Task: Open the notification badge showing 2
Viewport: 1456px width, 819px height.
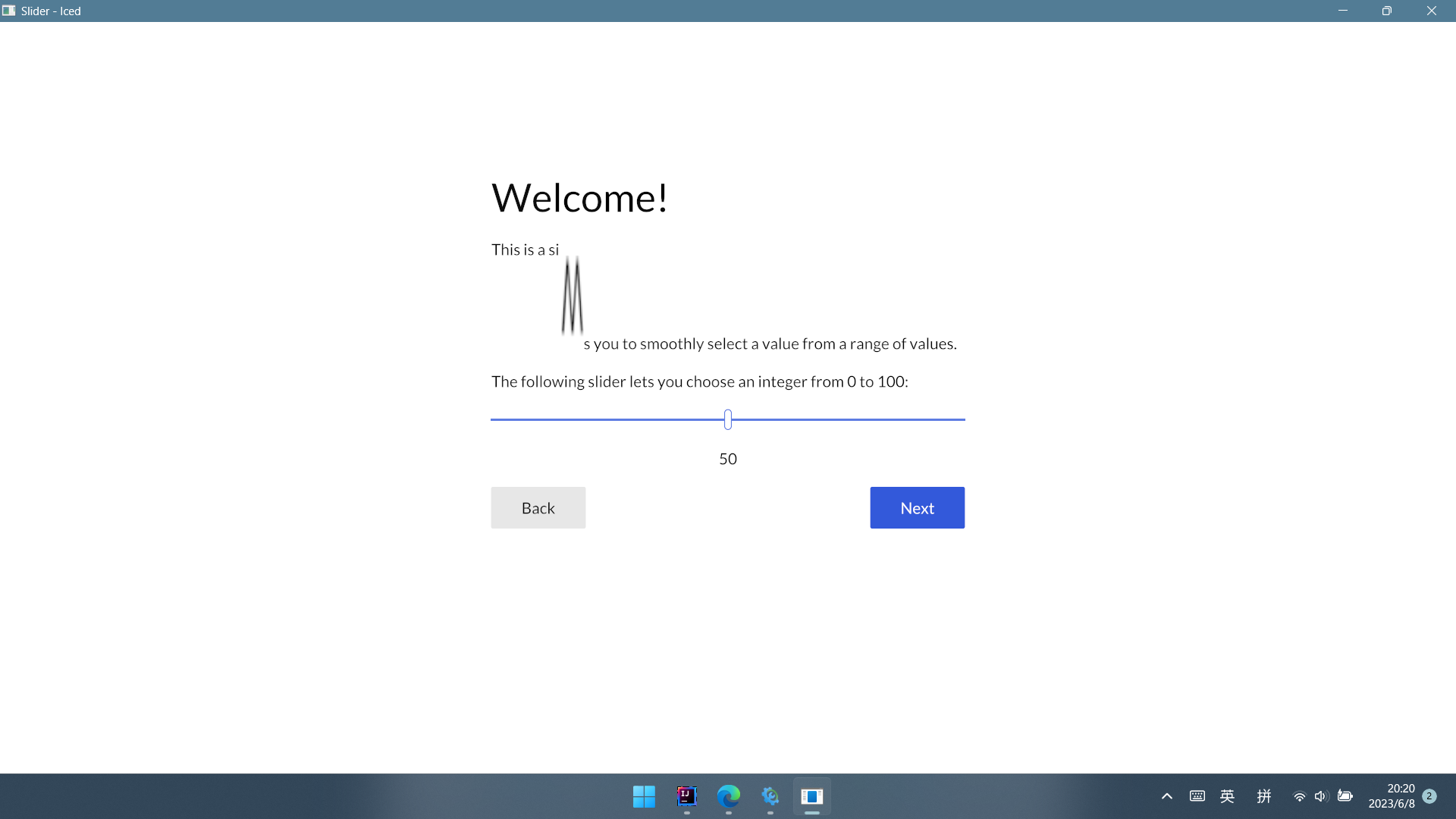Action: 1430,796
